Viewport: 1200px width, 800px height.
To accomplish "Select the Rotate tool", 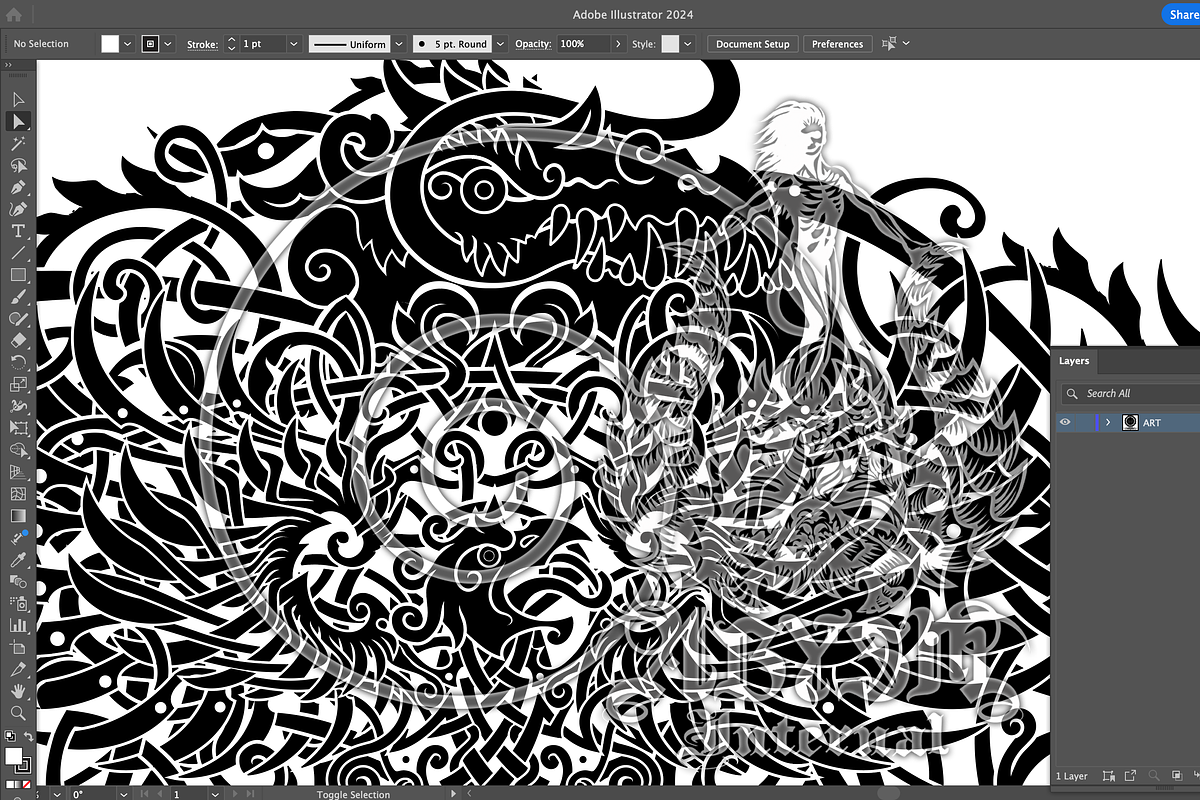I will click(18, 362).
